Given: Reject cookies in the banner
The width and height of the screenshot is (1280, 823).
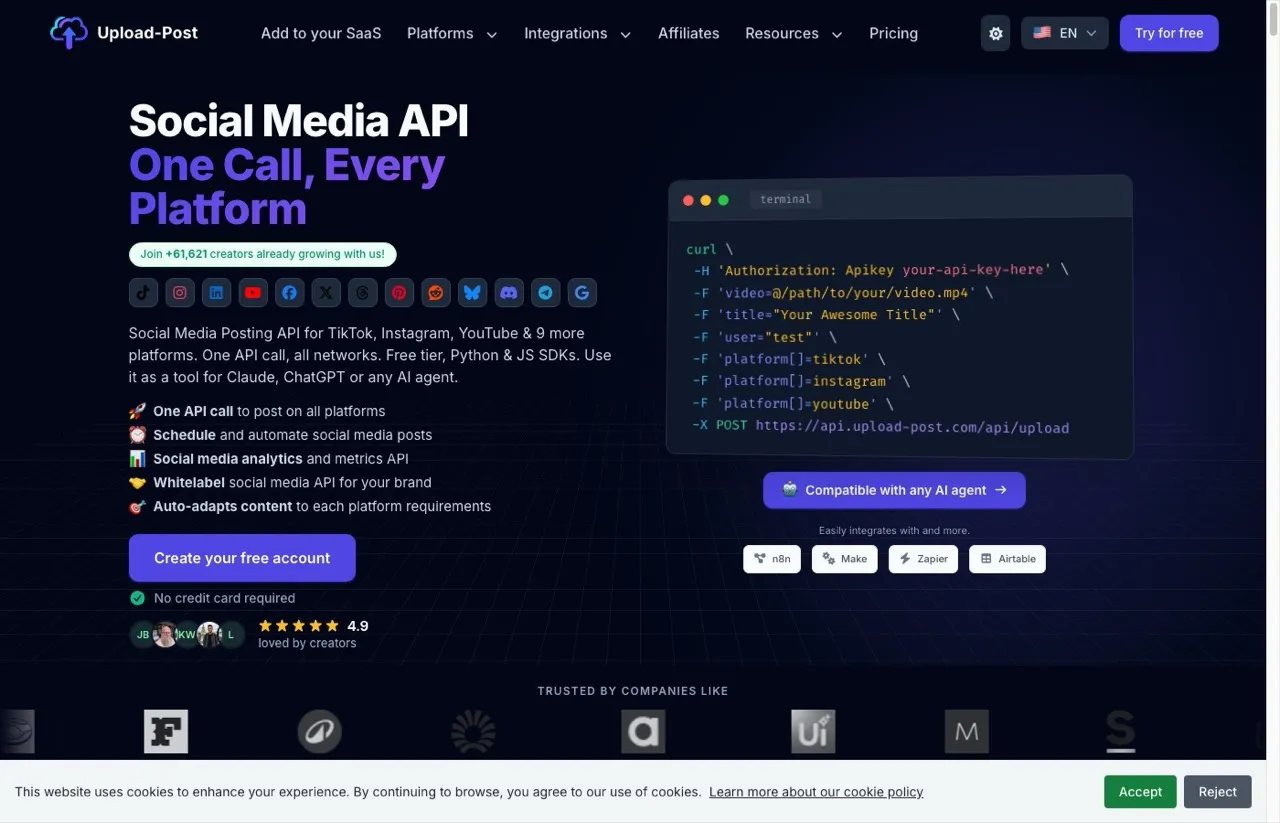Looking at the screenshot, I should point(1218,791).
